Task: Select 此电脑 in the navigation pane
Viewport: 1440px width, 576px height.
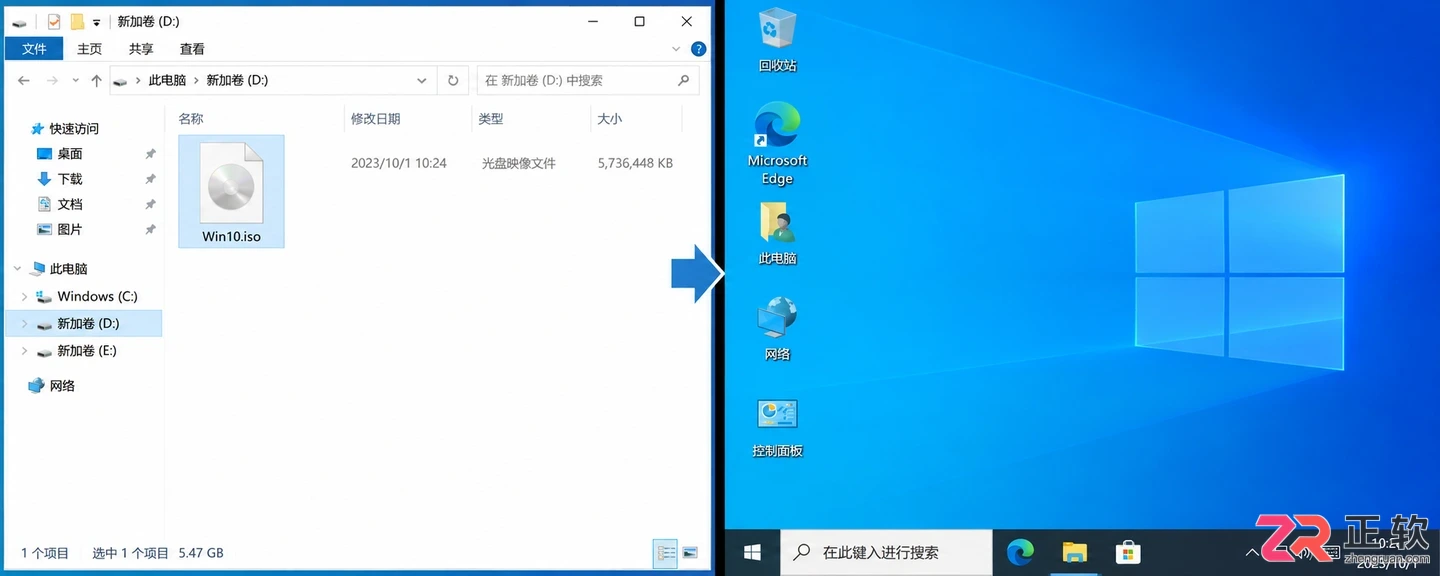Action: pyautogui.click(x=68, y=269)
